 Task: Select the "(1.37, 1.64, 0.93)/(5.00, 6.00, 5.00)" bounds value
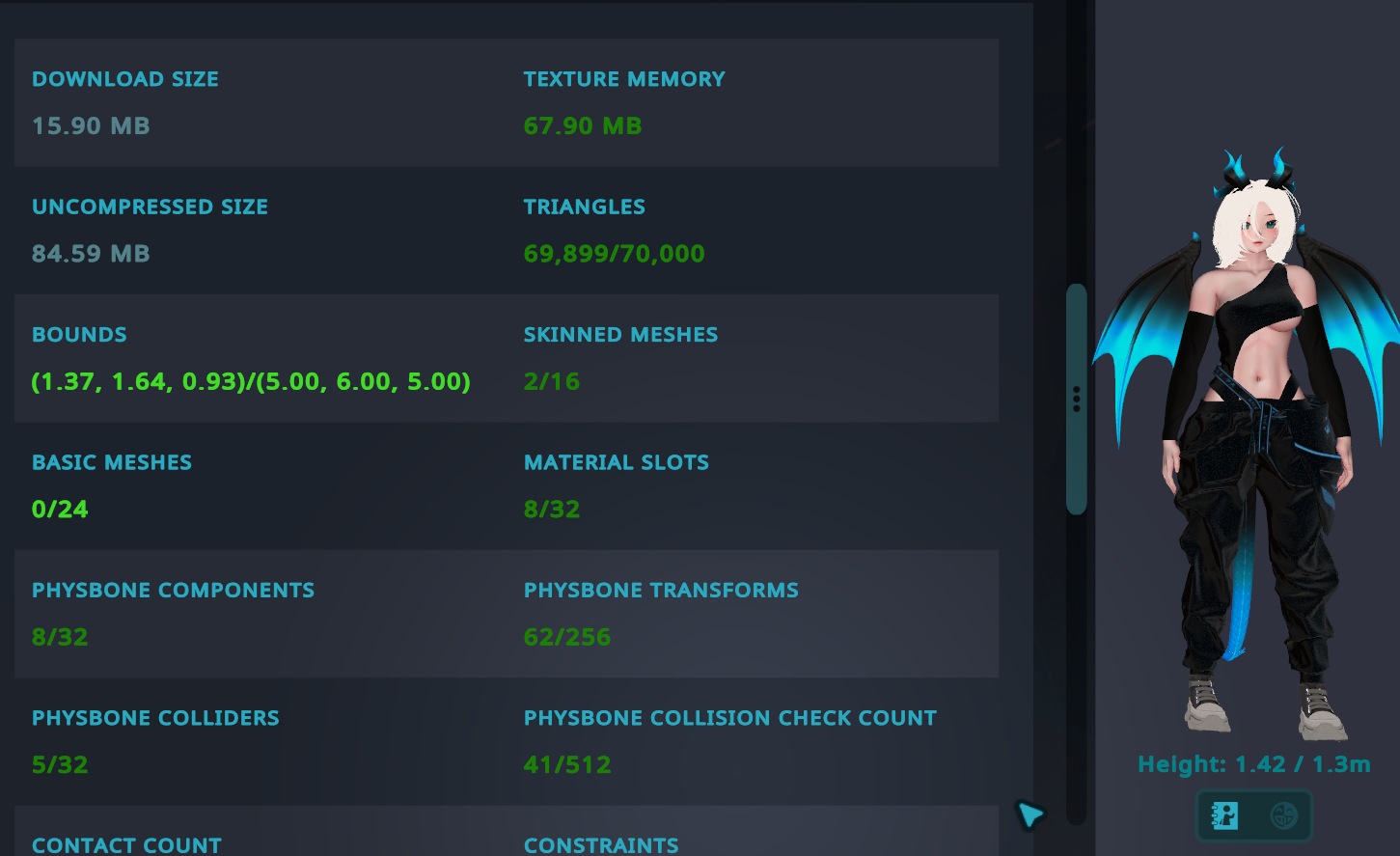tap(251, 382)
